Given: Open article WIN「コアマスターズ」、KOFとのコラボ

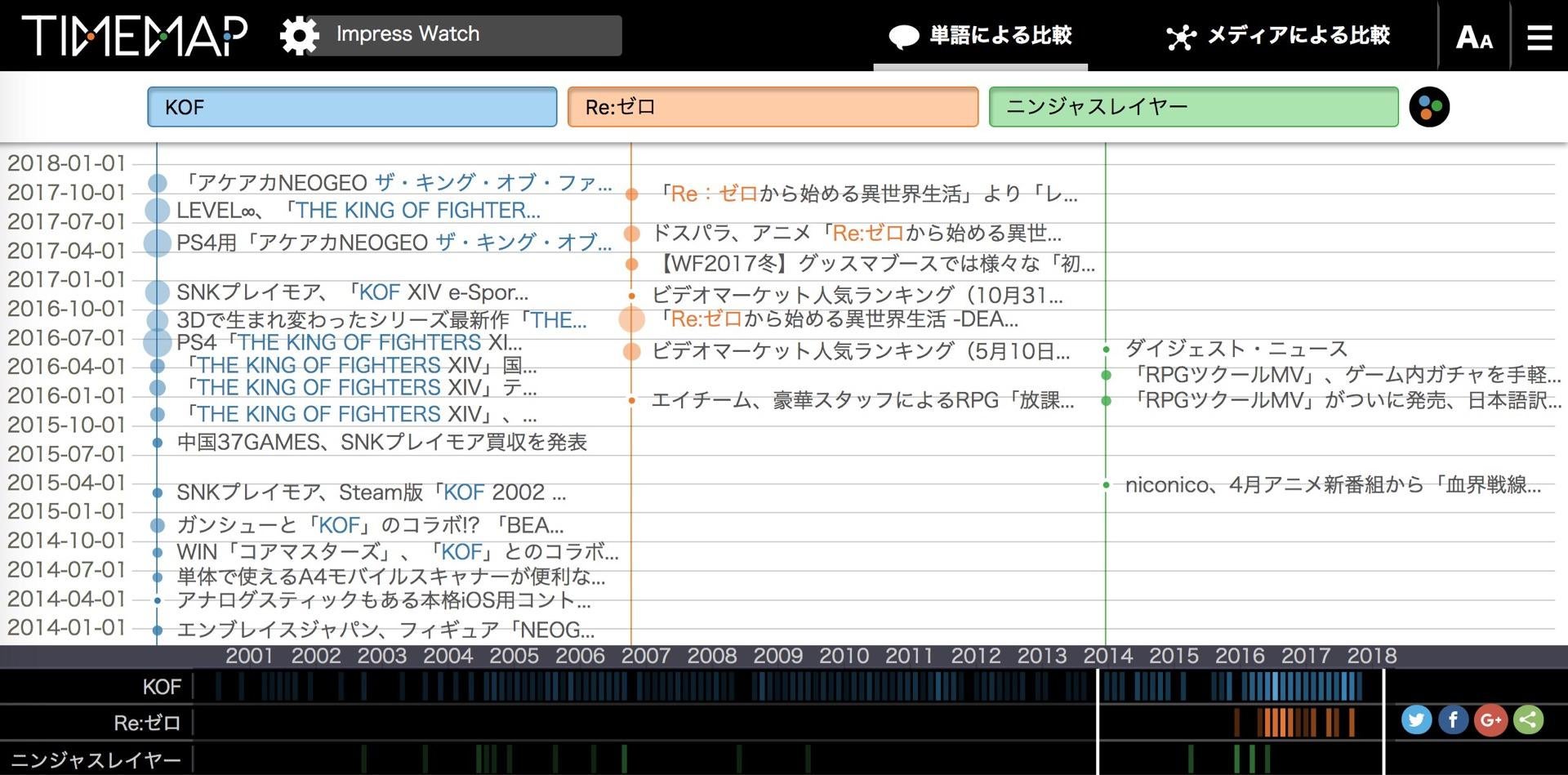Looking at the screenshot, I should (398, 552).
